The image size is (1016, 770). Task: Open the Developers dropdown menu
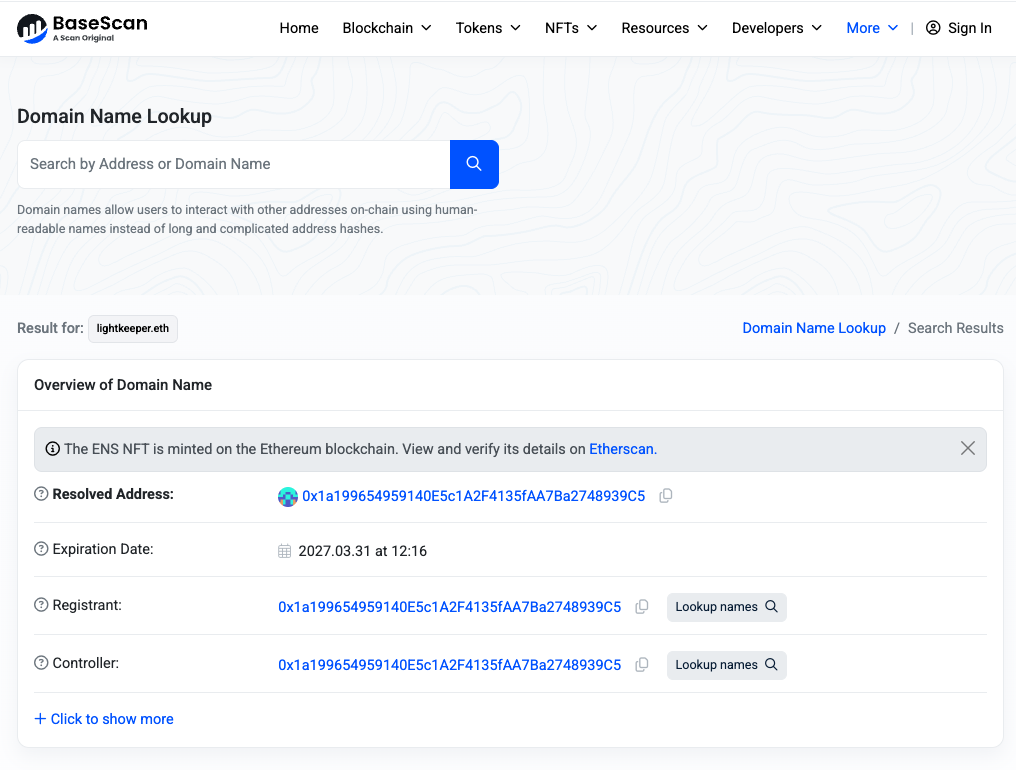(x=777, y=28)
